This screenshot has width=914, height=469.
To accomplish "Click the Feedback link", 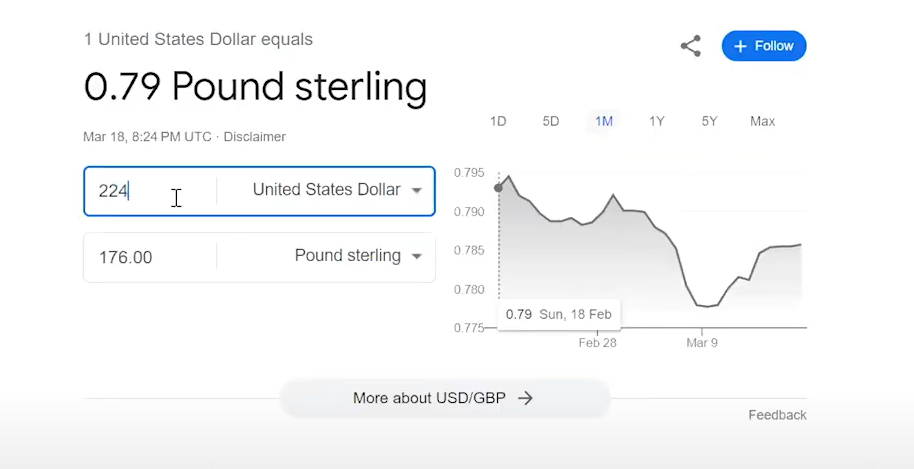I will [x=778, y=415].
